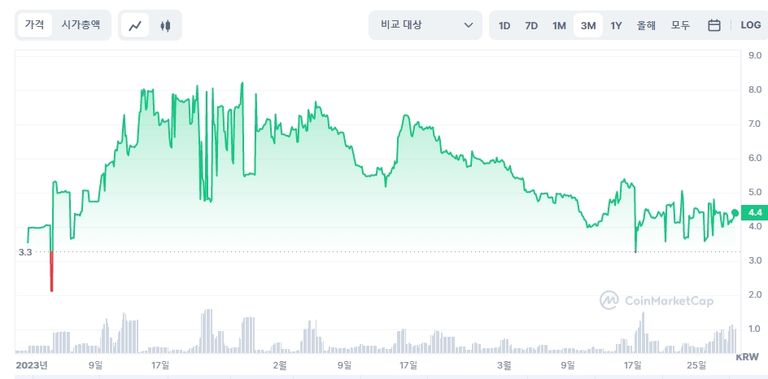Expand the chevron beside 비교 대상
Image resolution: width=768 pixels, height=379 pixels.
[x=468, y=25]
